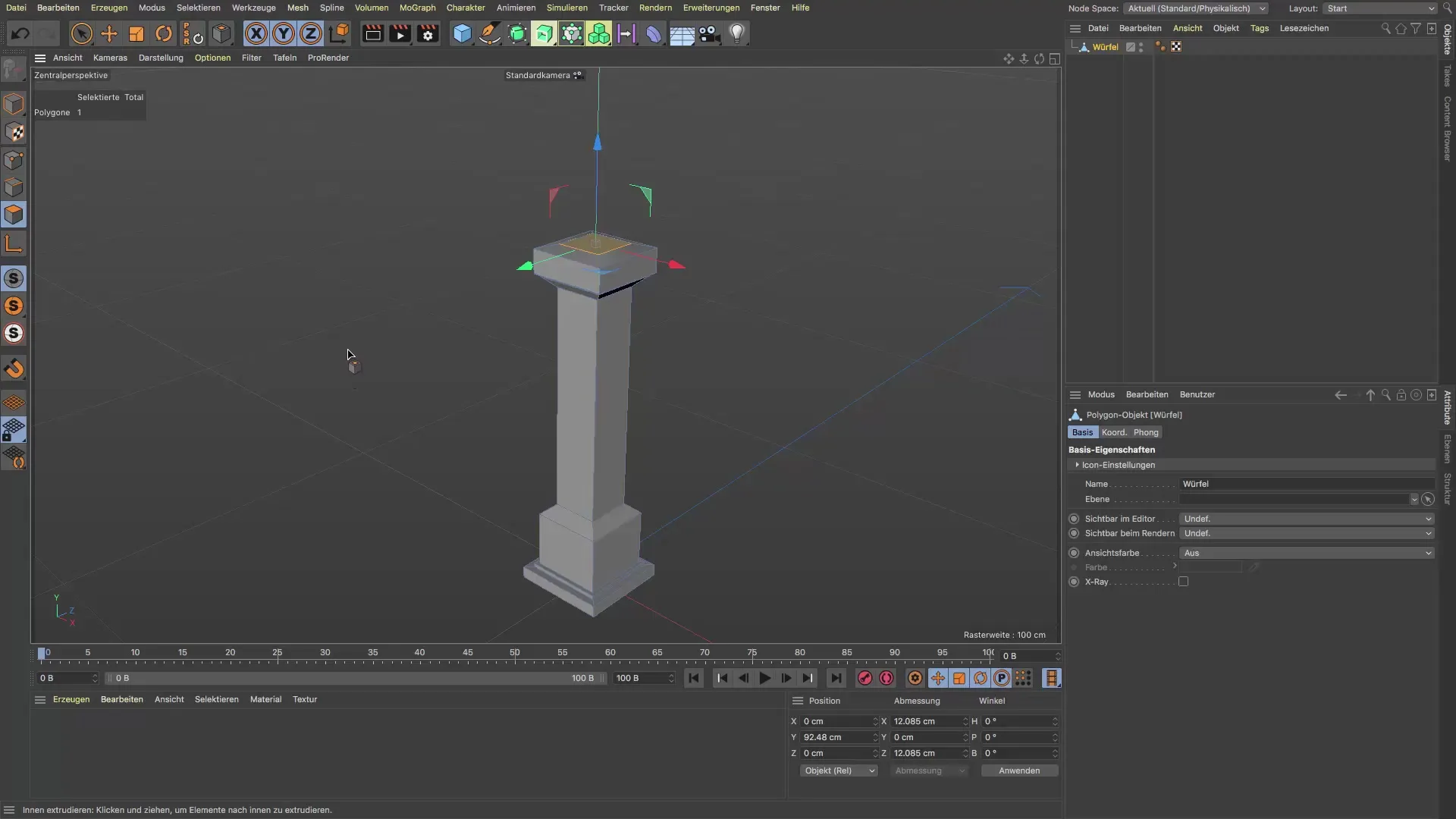Switch to the Koord. tab
Image resolution: width=1456 pixels, height=819 pixels.
pyautogui.click(x=1113, y=432)
